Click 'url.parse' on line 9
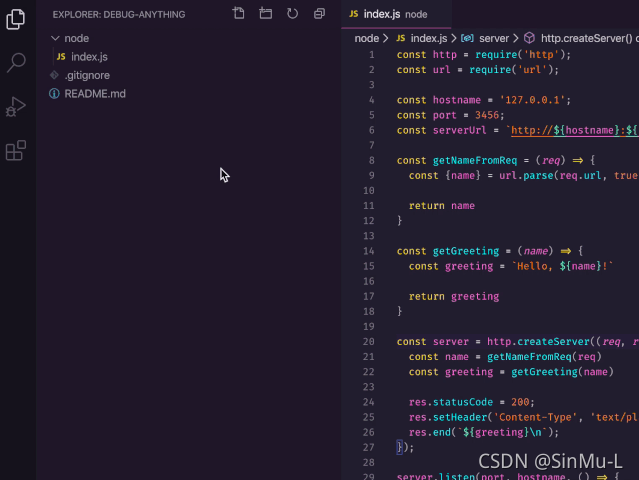The width and height of the screenshot is (639, 480). point(526,176)
